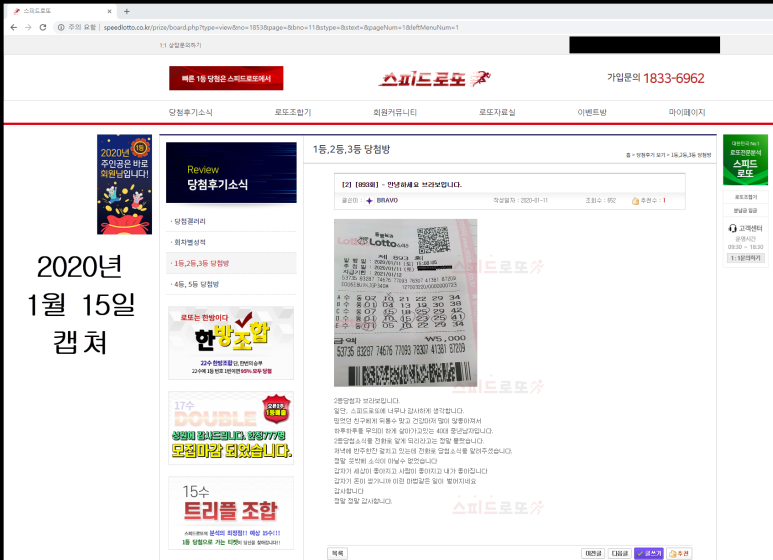Viewport: 773px width, 560px height.
Task: Click the 2020년 주인공 left promotional banner
Action: coord(124,184)
